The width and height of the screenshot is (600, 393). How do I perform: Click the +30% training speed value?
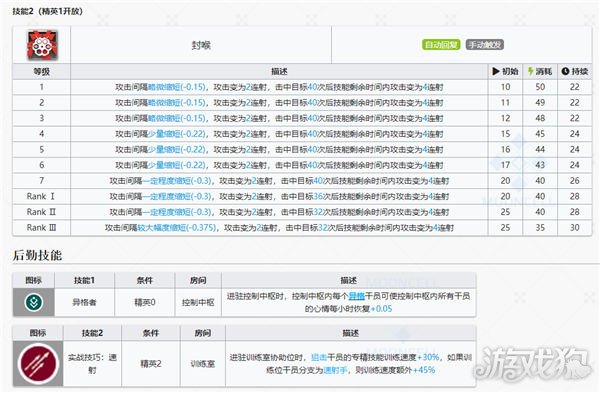tap(428, 357)
